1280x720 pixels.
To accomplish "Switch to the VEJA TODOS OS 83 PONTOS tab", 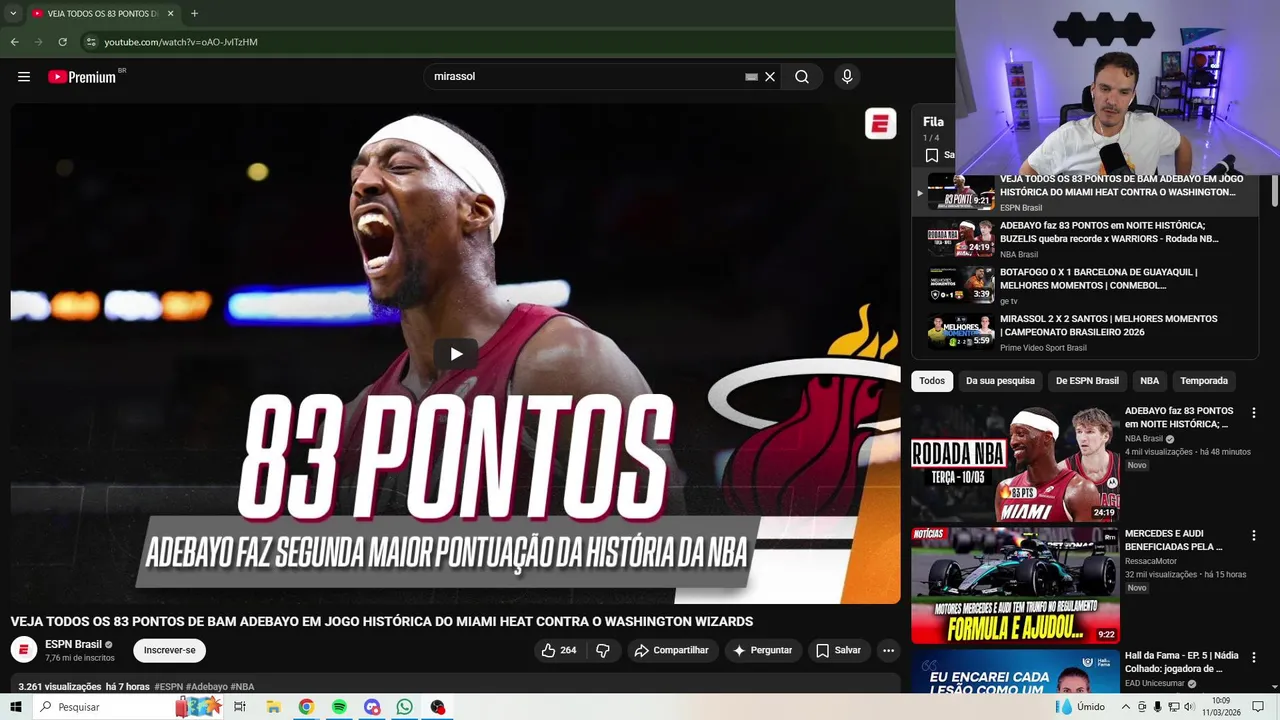I will [103, 13].
